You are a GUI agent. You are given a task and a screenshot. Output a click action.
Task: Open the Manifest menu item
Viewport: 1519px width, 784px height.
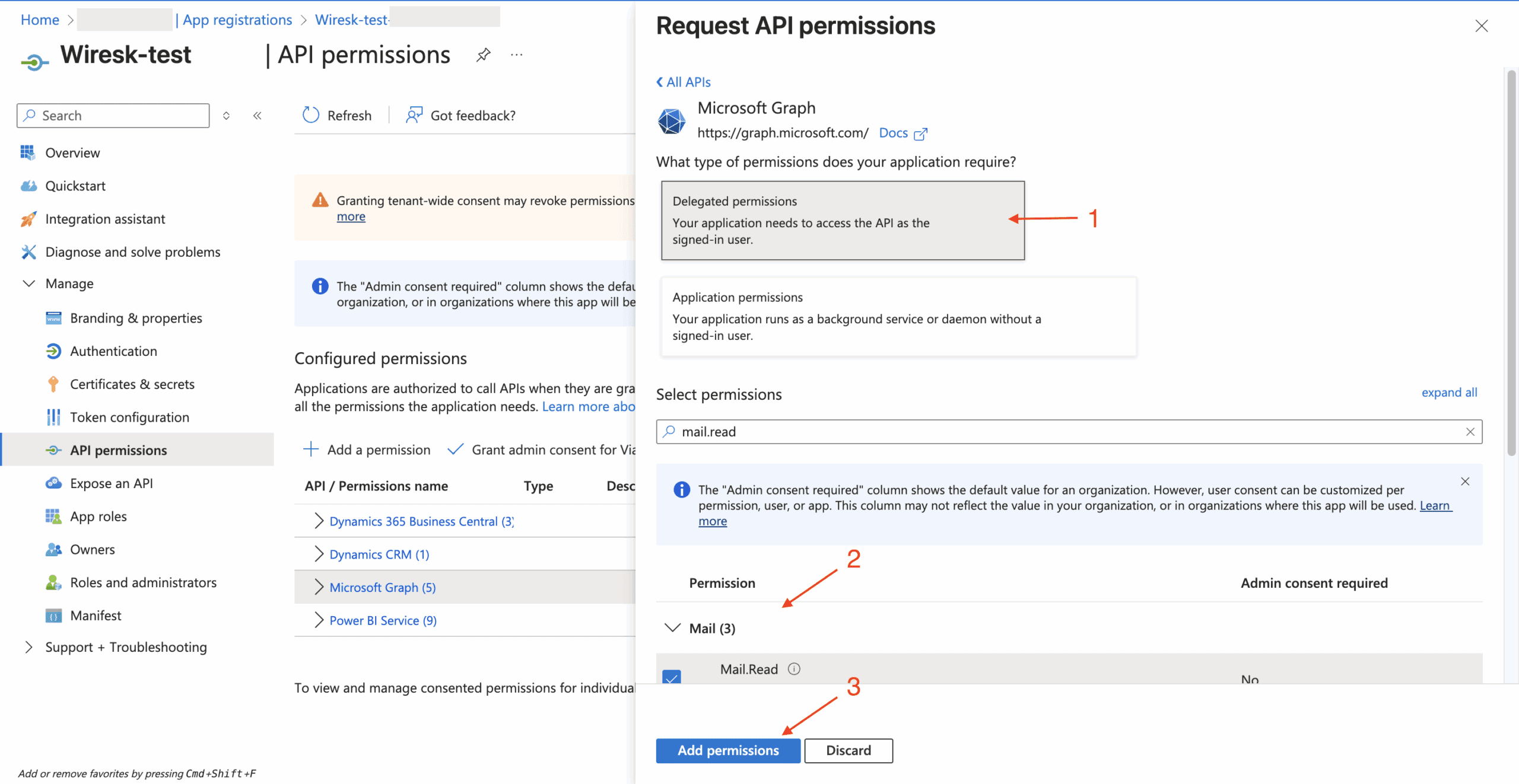pyautogui.click(x=96, y=616)
